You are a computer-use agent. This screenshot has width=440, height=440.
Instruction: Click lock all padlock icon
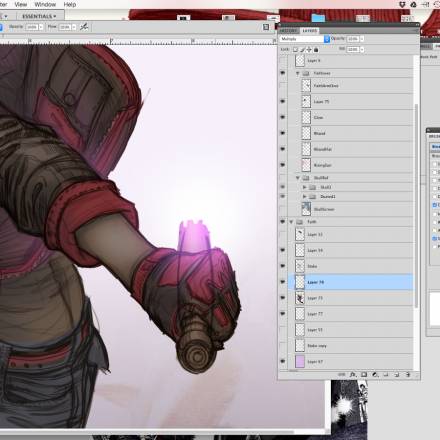pyautogui.click(x=316, y=50)
